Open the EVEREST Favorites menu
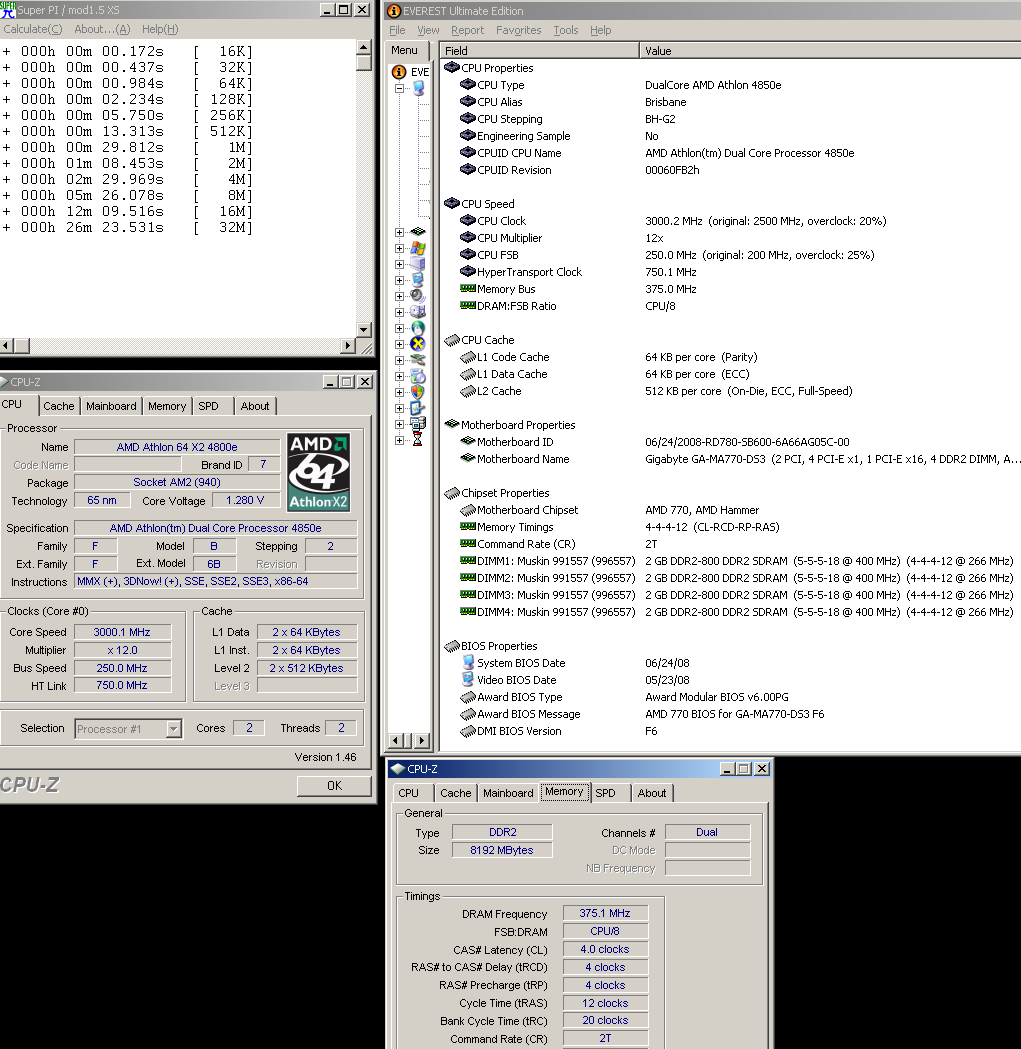This screenshot has width=1021, height=1049. pyautogui.click(x=519, y=30)
